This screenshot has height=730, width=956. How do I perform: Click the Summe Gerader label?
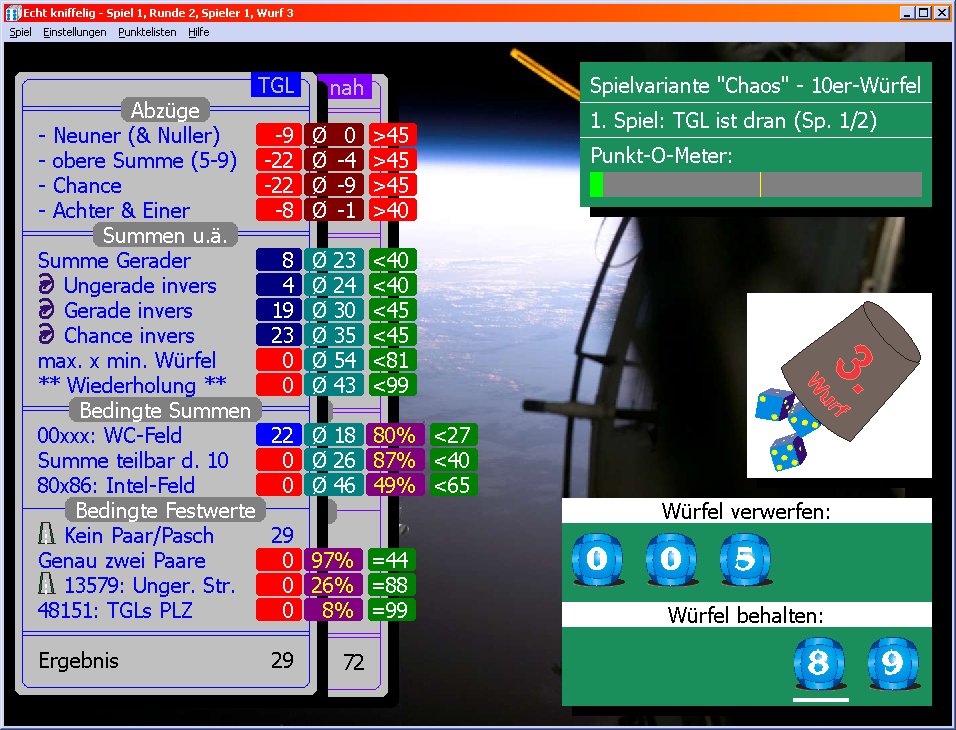[x=114, y=260]
